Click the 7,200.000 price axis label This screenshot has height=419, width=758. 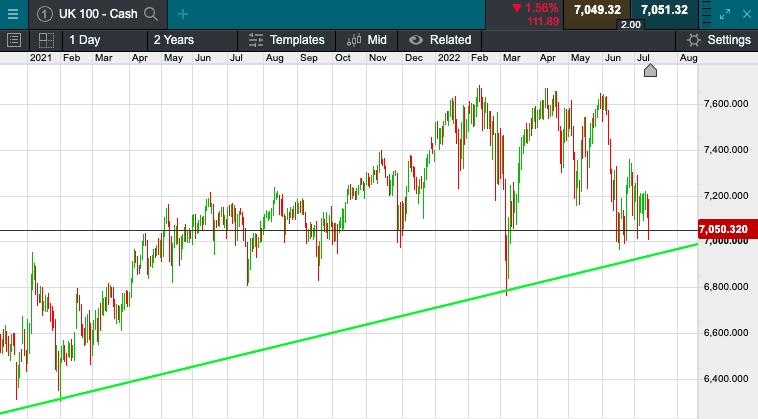pos(726,195)
